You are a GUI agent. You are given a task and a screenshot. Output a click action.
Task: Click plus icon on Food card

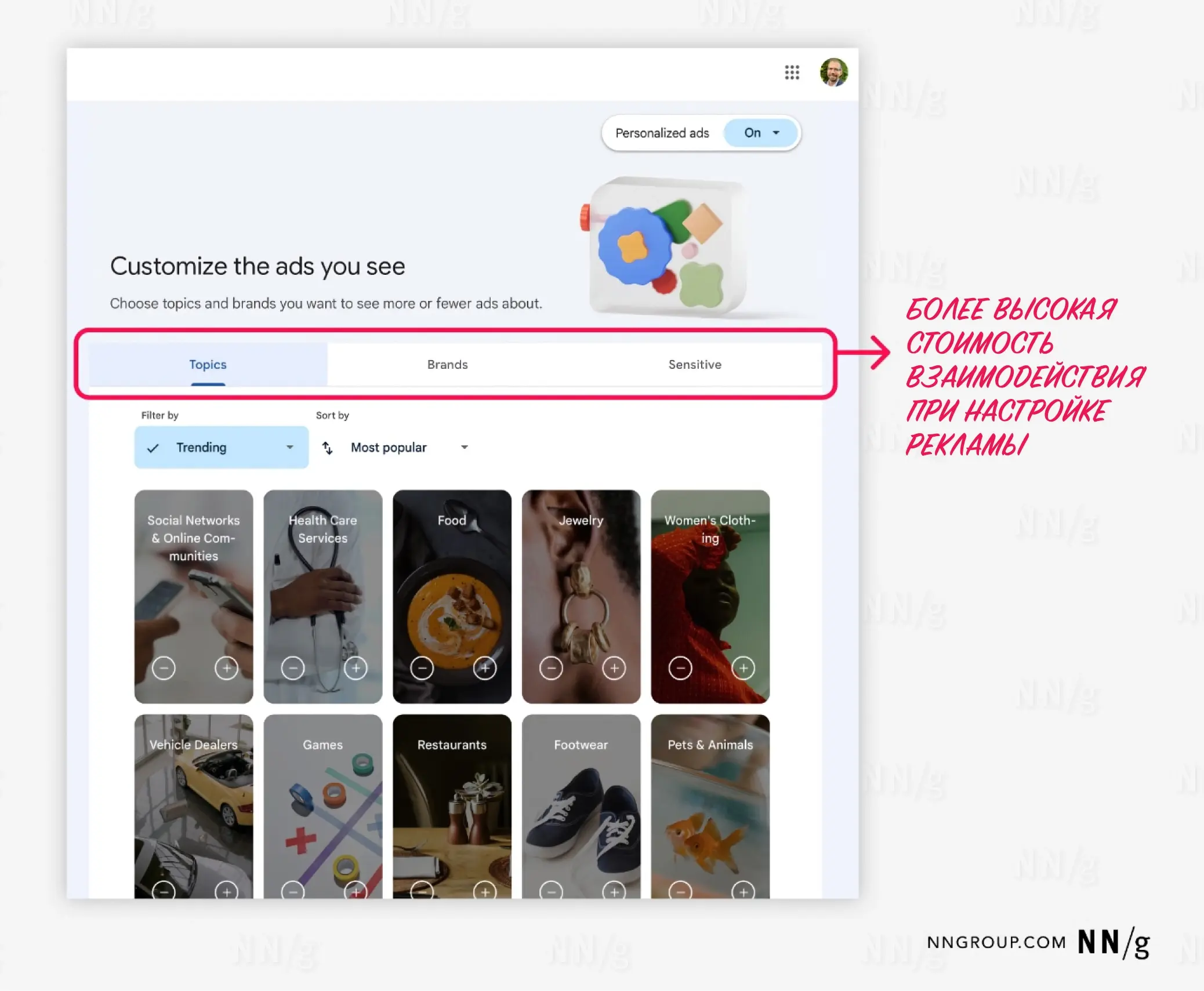tap(485, 668)
